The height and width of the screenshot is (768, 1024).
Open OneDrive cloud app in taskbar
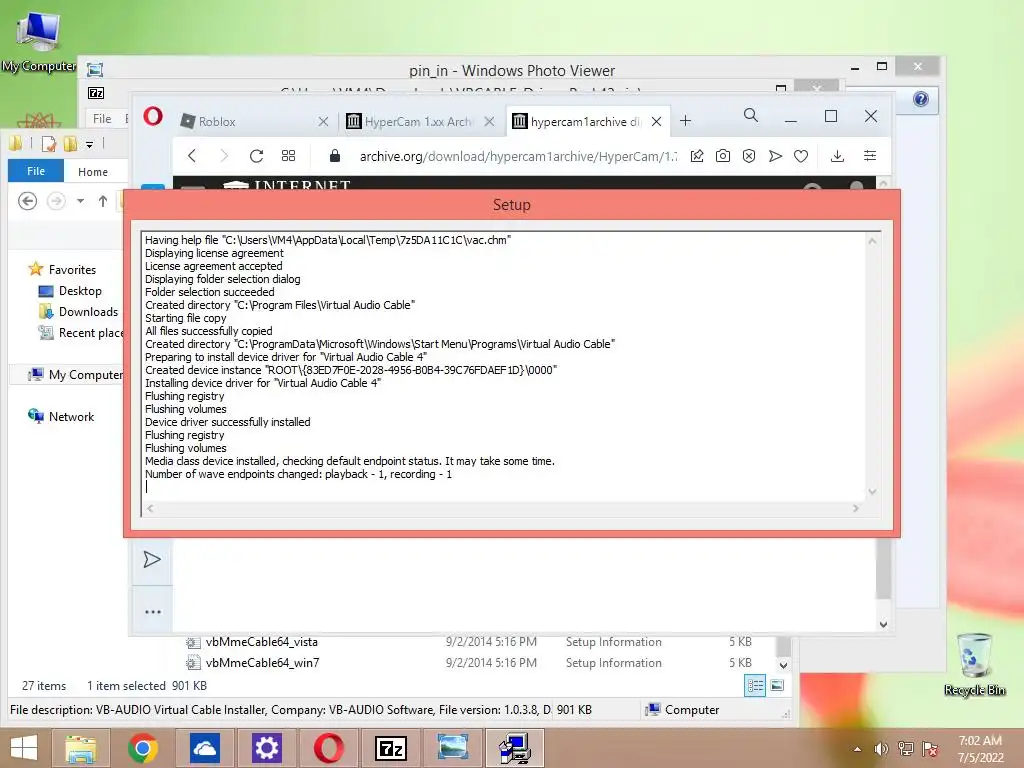204,748
